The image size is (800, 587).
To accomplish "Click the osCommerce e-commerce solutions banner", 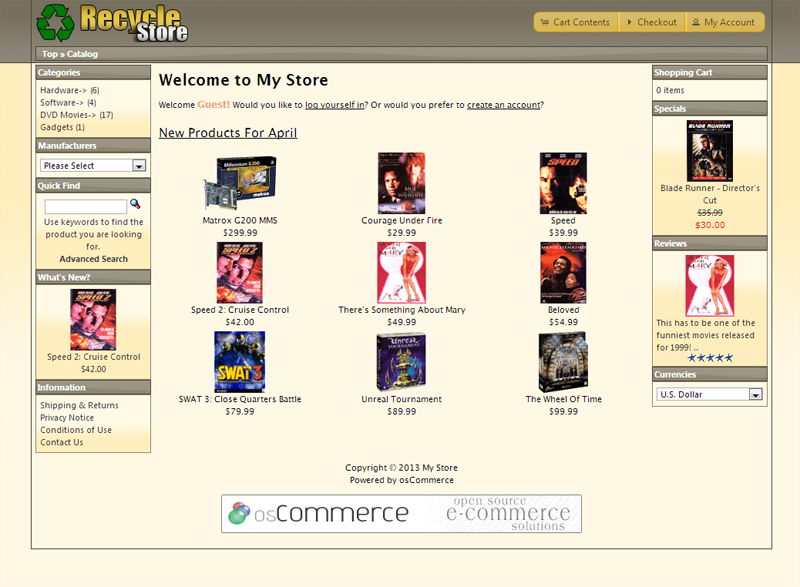I will coord(401,514).
